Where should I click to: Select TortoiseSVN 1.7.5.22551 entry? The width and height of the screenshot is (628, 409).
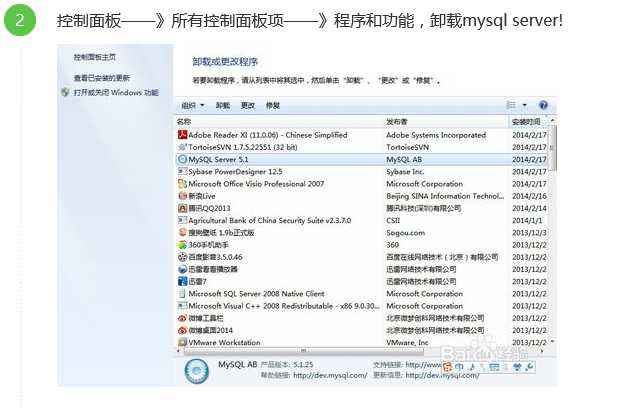click(x=243, y=147)
